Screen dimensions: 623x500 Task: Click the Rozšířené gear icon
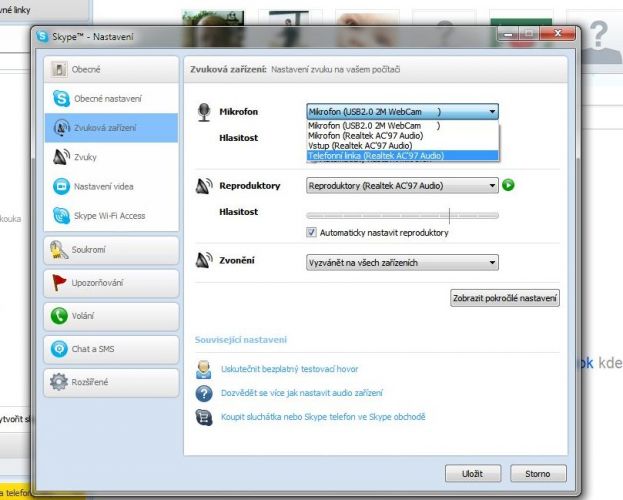59,382
